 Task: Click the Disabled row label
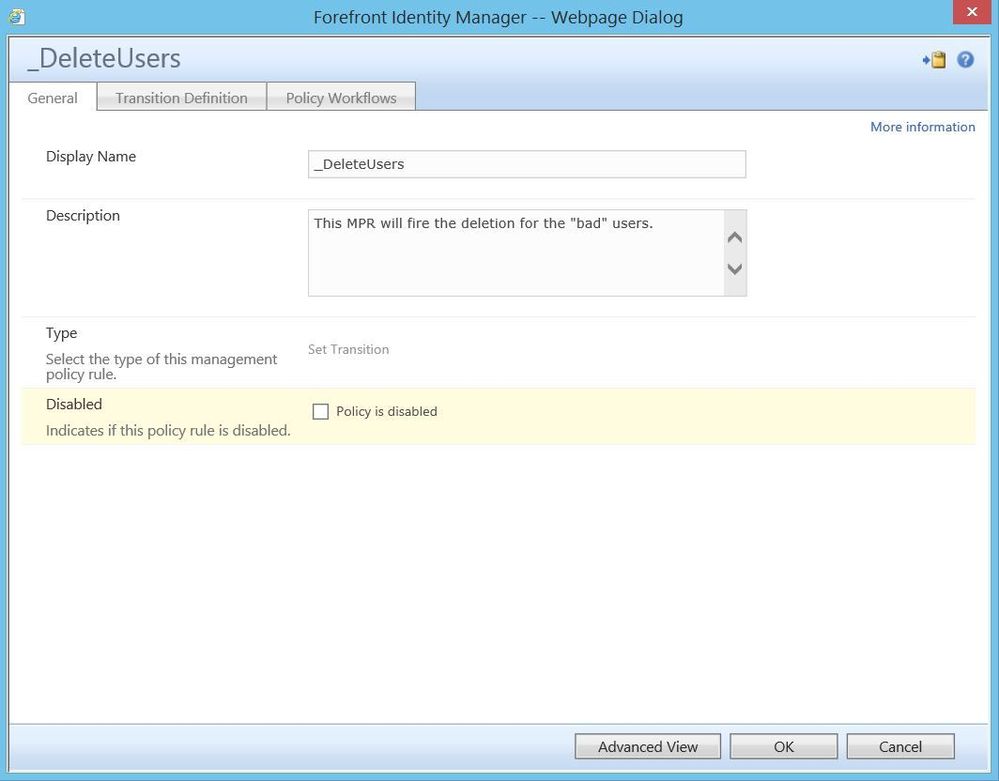(74, 404)
